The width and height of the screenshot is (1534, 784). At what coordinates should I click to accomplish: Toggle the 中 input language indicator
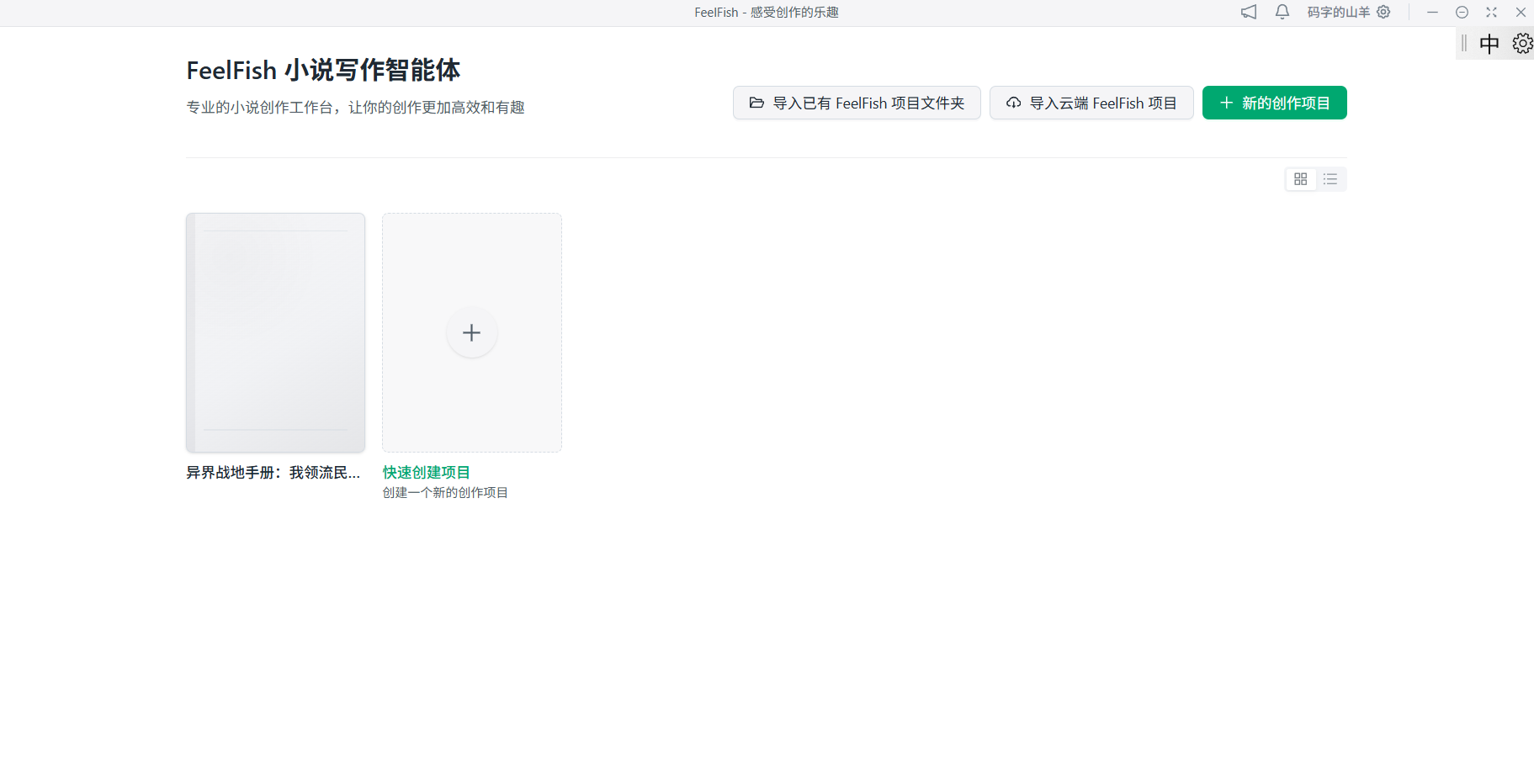1489,44
